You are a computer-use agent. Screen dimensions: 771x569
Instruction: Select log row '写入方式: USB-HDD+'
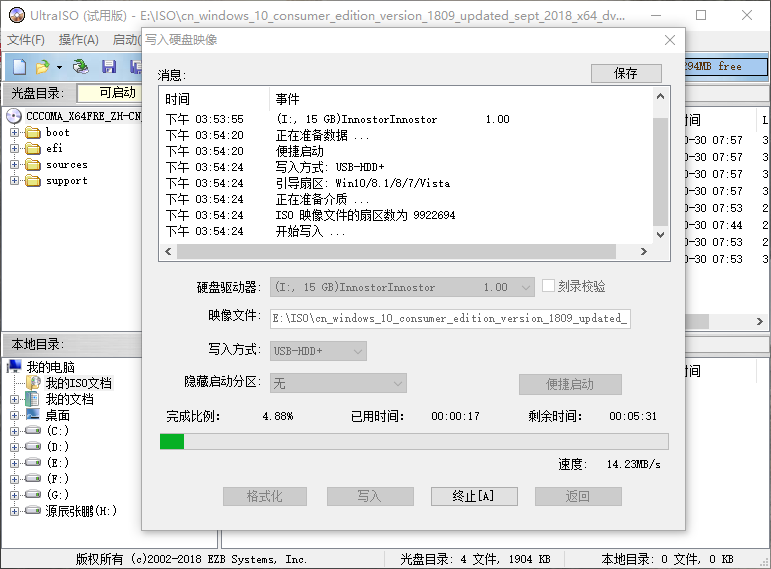click(x=407, y=167)
